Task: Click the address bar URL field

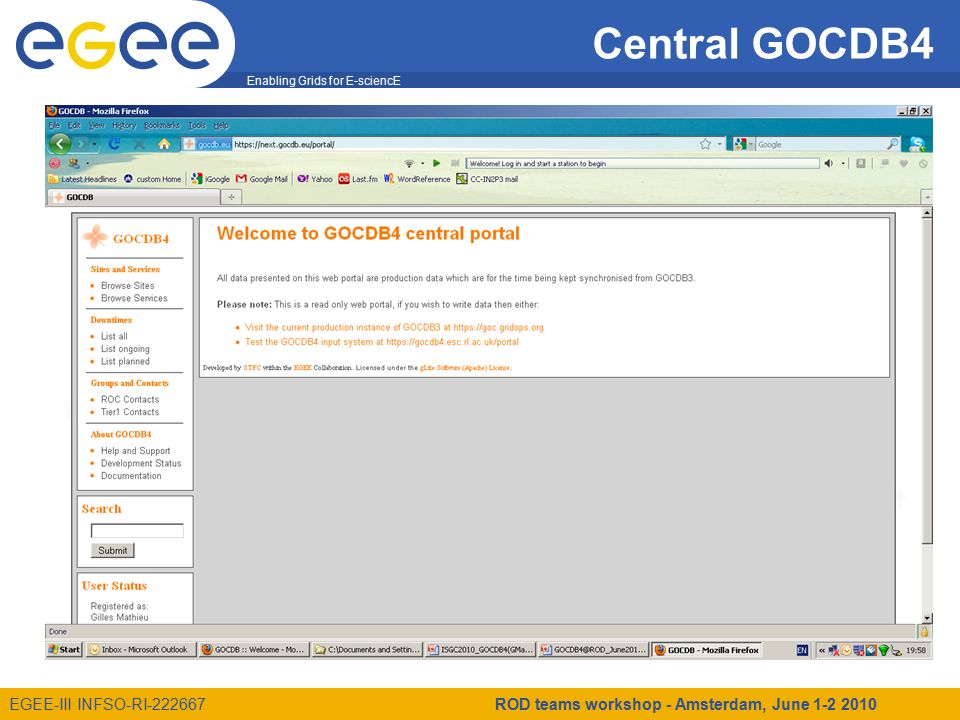Action: (464, 144)
